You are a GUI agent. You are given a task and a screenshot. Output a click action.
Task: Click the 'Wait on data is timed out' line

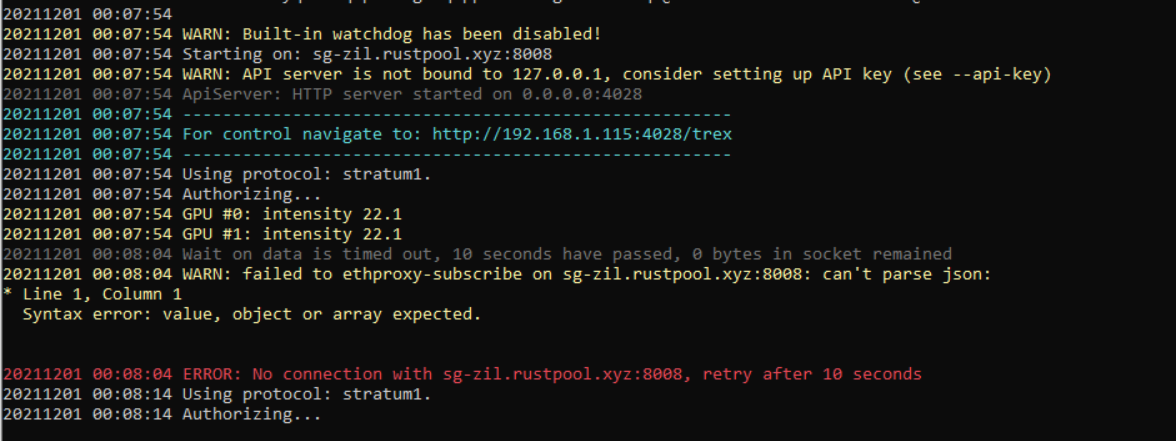pos(477,254)
